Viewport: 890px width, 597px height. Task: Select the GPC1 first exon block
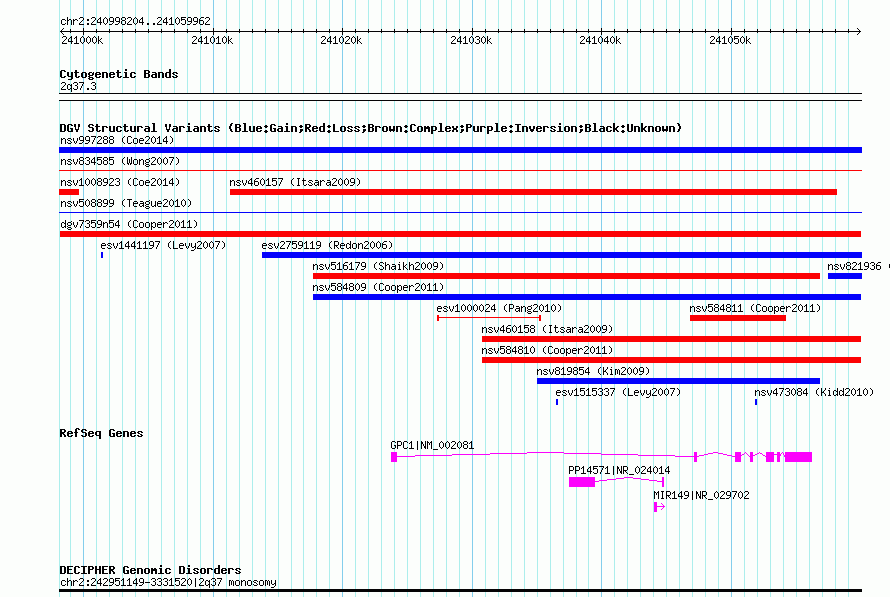click(x=394, y=457)
